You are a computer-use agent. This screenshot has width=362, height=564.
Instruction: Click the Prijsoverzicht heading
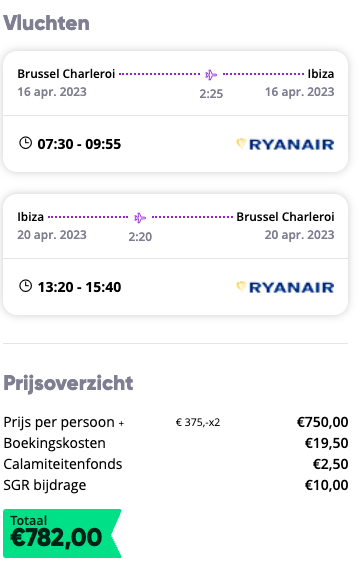click(68, 383)
